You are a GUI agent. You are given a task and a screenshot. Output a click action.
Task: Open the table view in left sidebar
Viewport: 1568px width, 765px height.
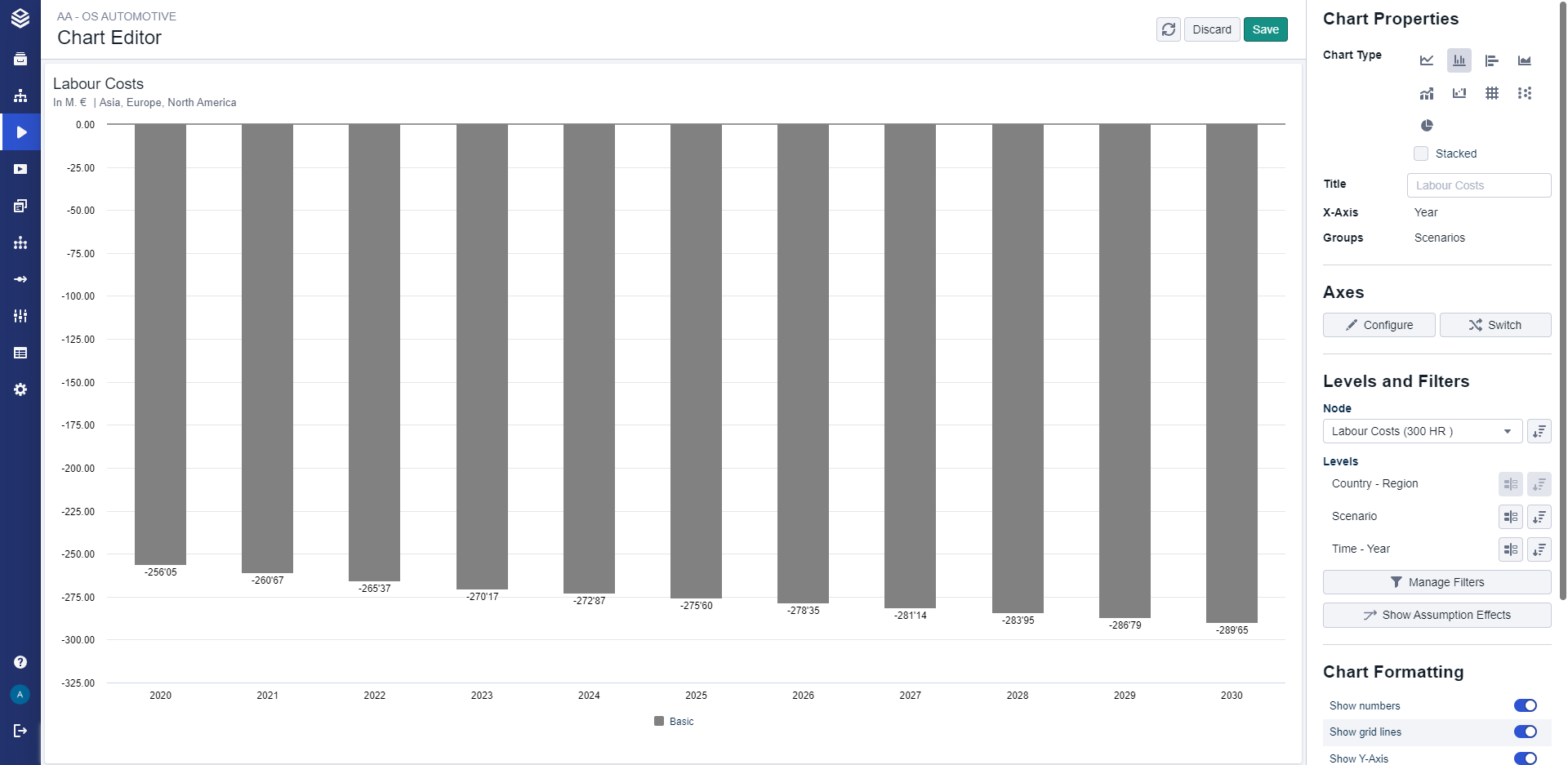click(x=20, y=353)
